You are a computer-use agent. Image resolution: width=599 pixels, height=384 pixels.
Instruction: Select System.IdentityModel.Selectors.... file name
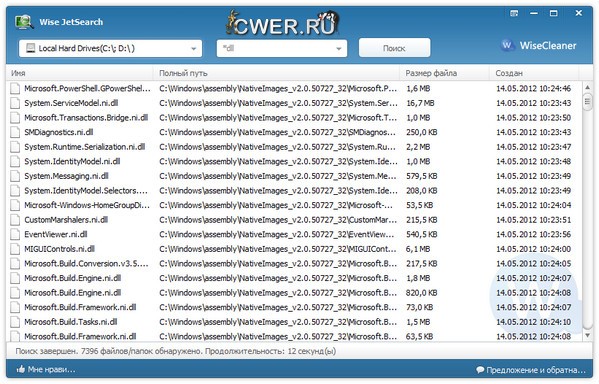[x=86, y=191]
